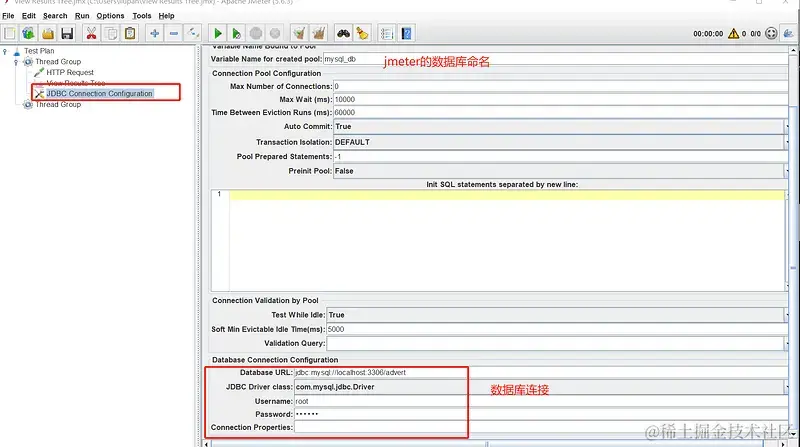Click the Clear broom icon
This screenshot has height=447, width=800.
[299, 34]
